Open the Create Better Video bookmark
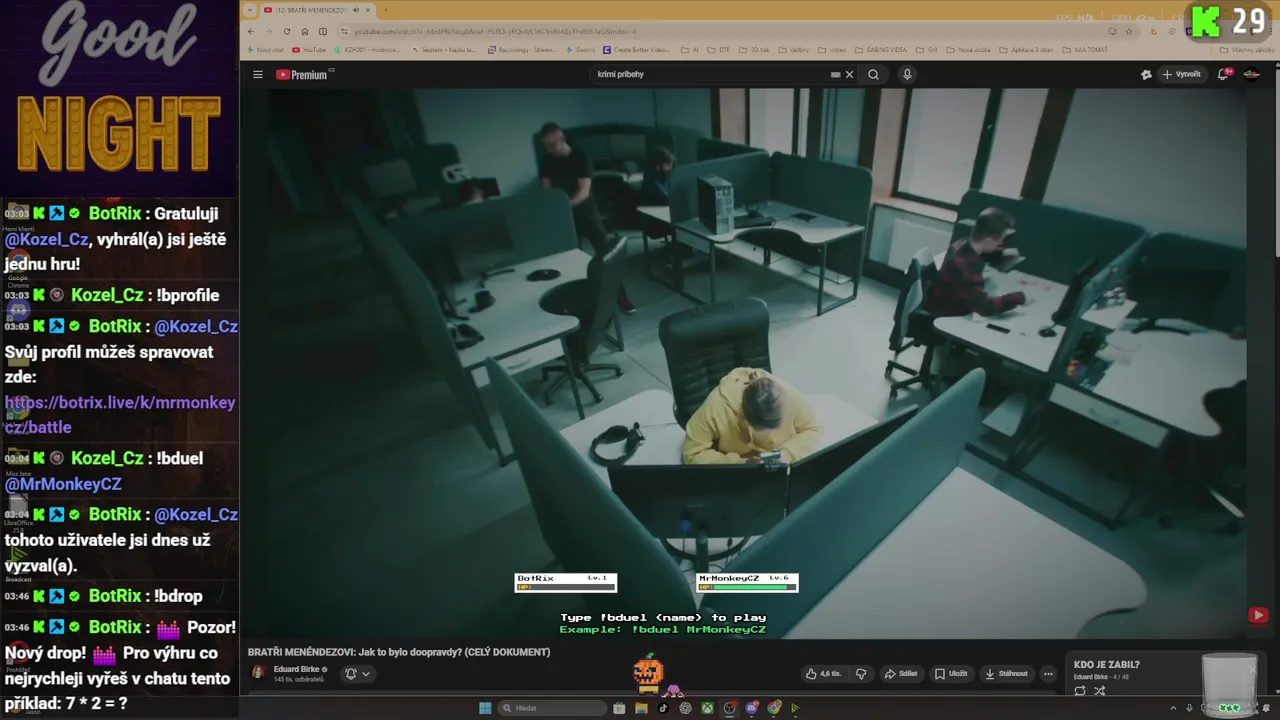1280x720 pixels. click(x=635, y=50)
